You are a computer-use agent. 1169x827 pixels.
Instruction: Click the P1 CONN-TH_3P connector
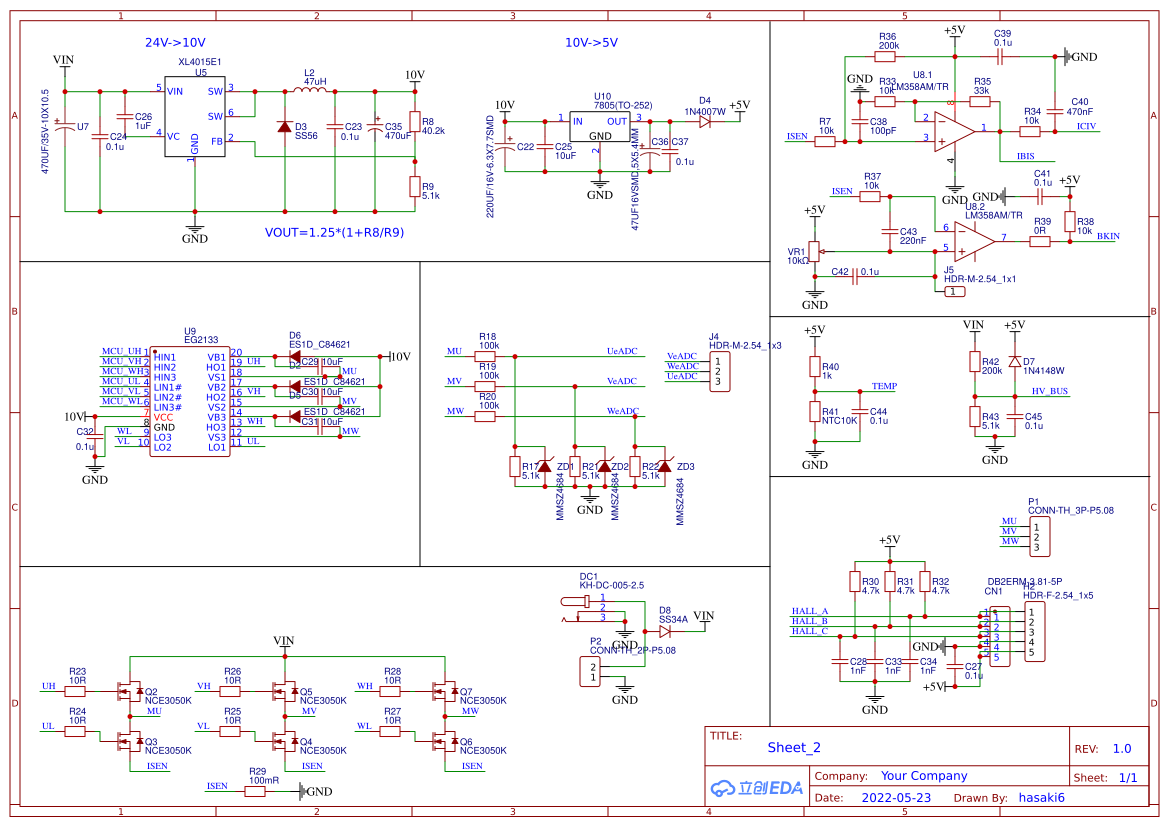coord(1040,535)
